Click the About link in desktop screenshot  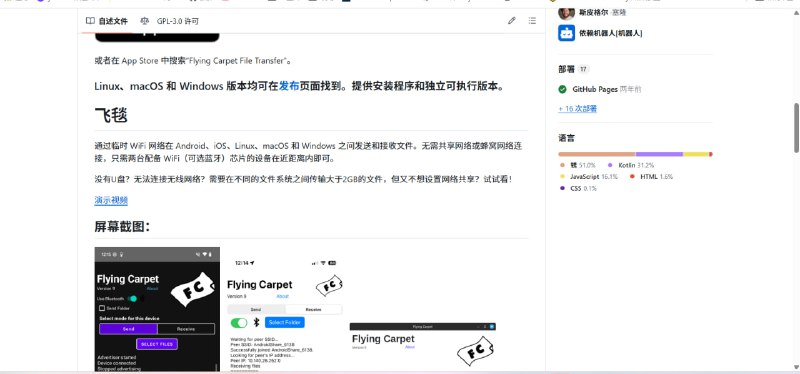[x=410, y=347]
